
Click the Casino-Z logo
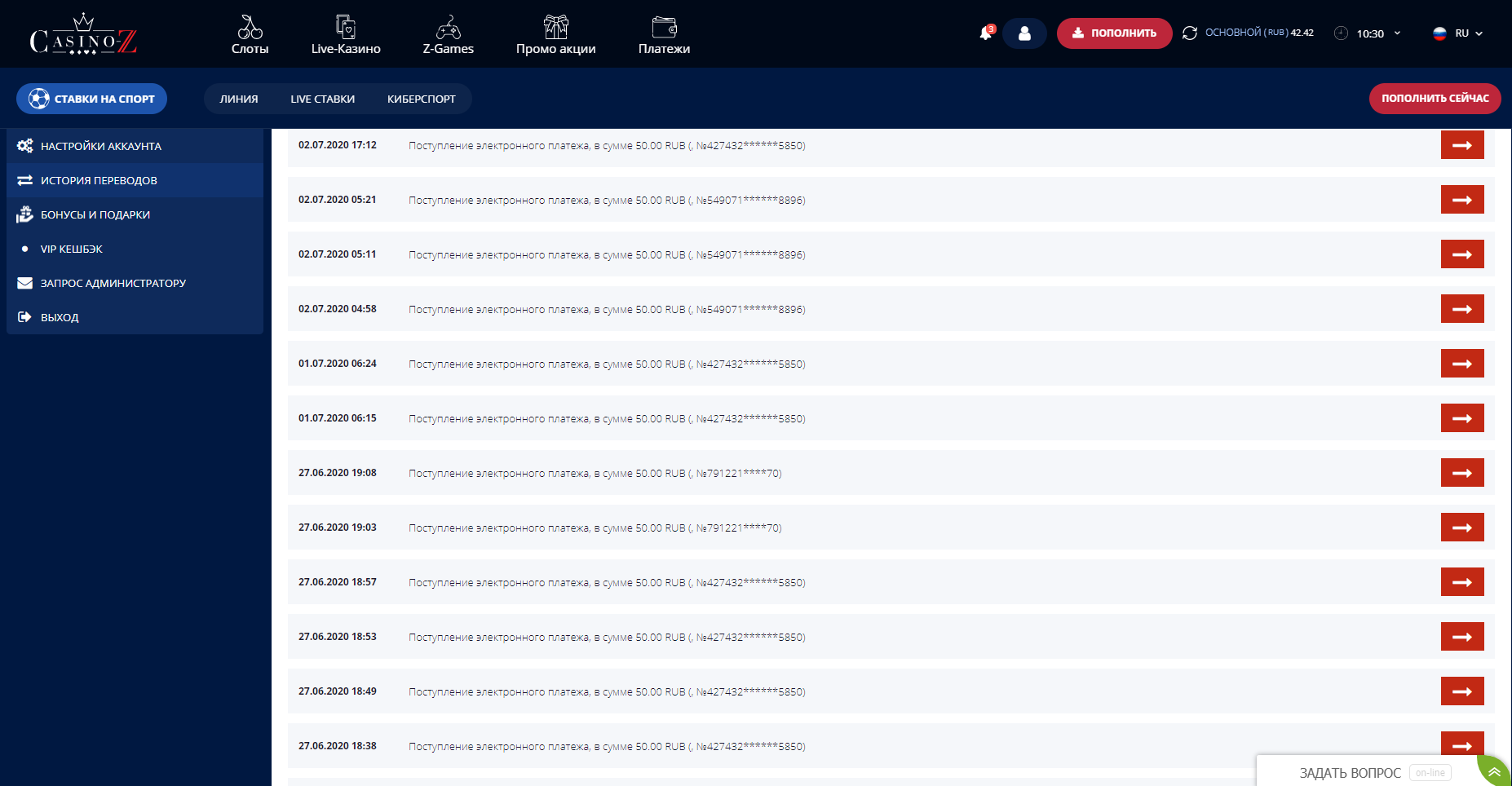click(x=83, y=34)
